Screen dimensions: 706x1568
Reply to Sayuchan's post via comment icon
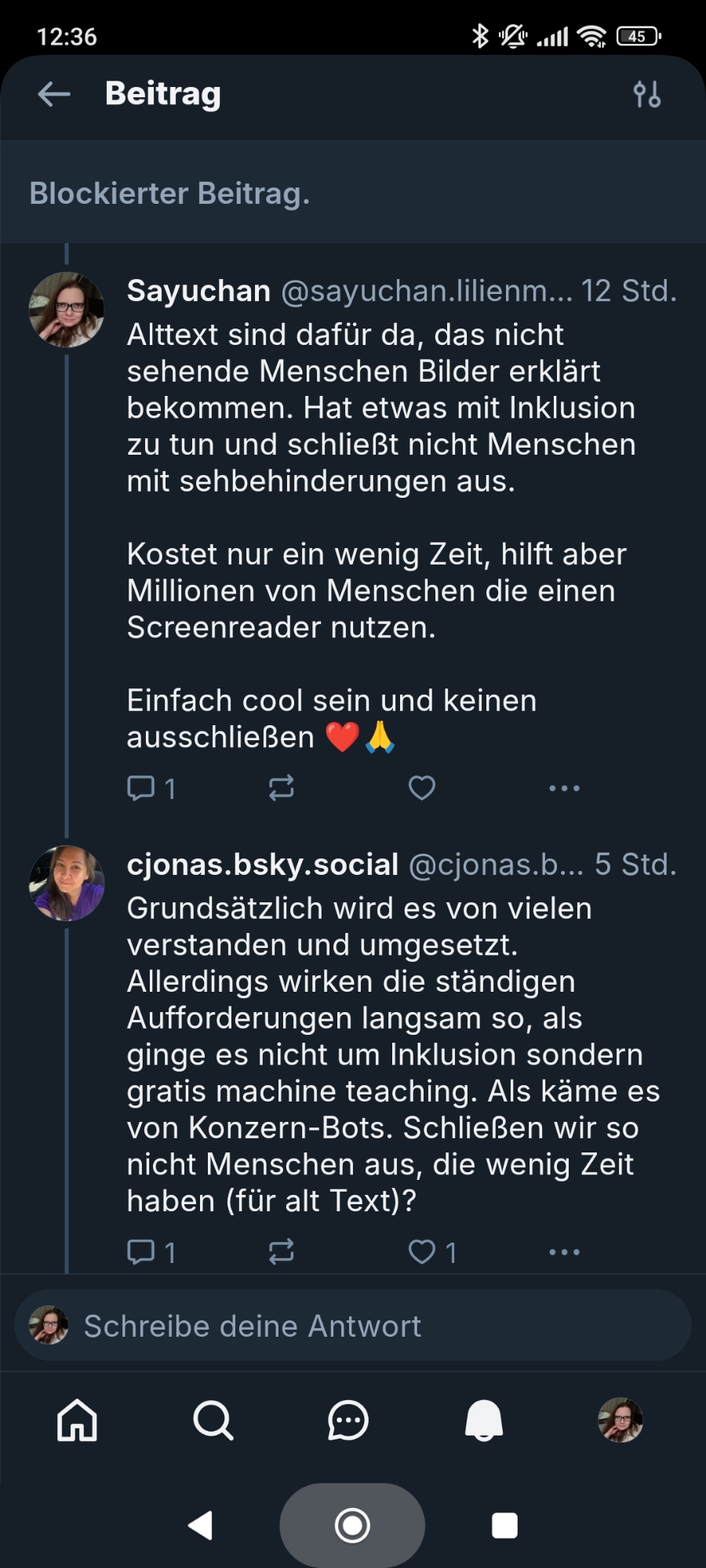coord(142,787)
